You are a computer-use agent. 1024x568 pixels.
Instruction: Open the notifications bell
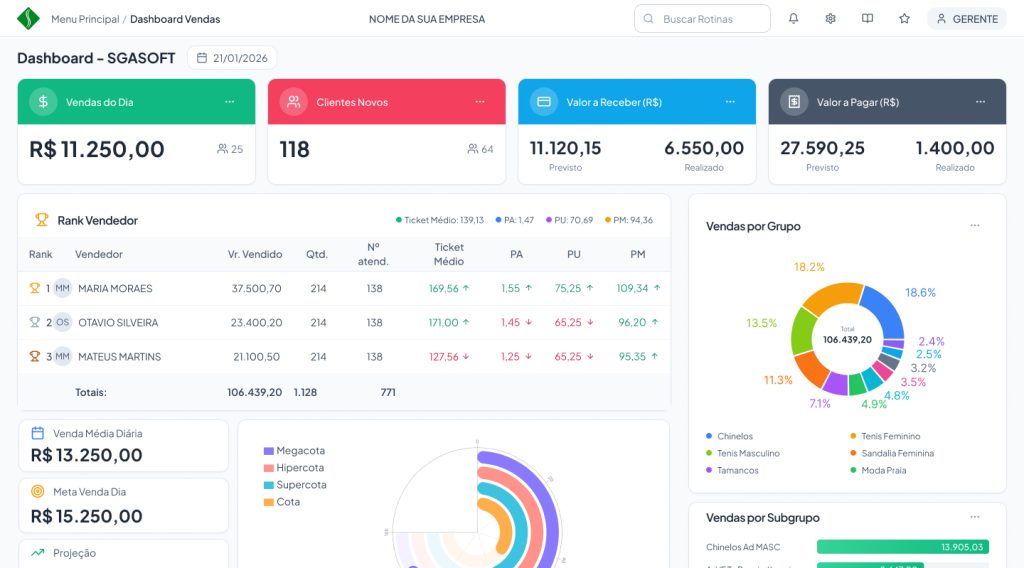pos(793,19)
